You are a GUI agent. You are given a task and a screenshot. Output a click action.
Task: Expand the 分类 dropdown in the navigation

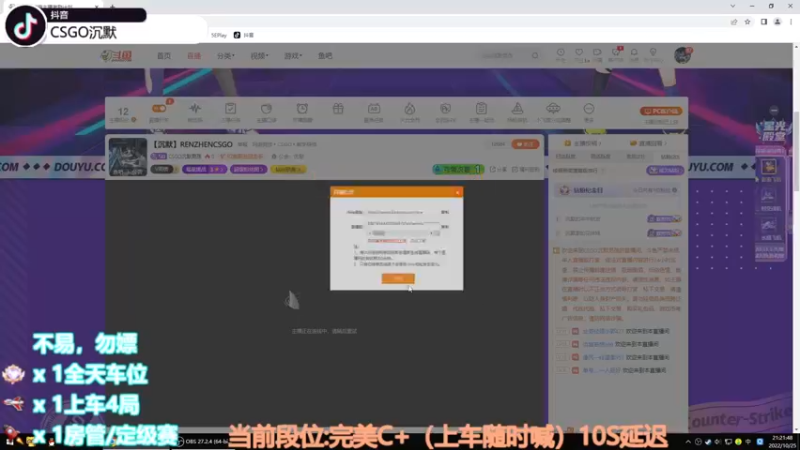click(225, 56)
